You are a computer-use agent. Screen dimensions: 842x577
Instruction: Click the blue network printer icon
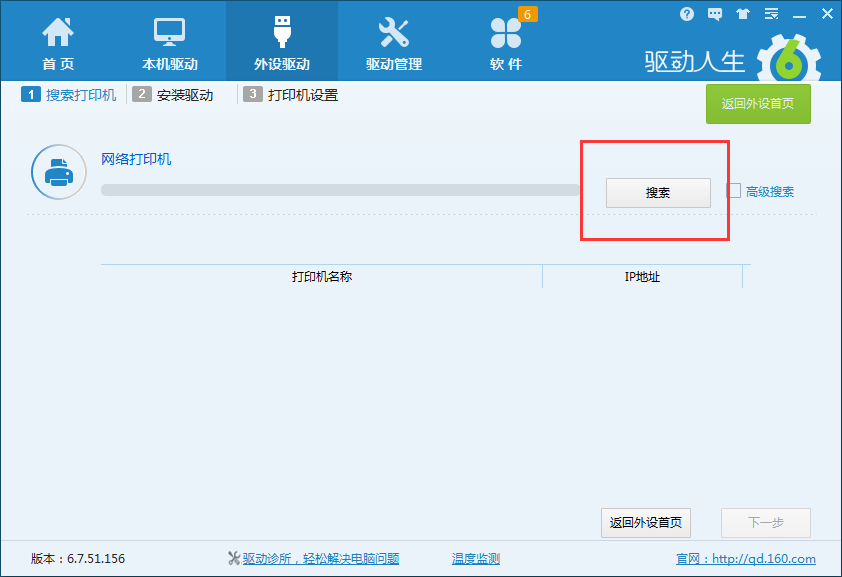tap(58, 172)
